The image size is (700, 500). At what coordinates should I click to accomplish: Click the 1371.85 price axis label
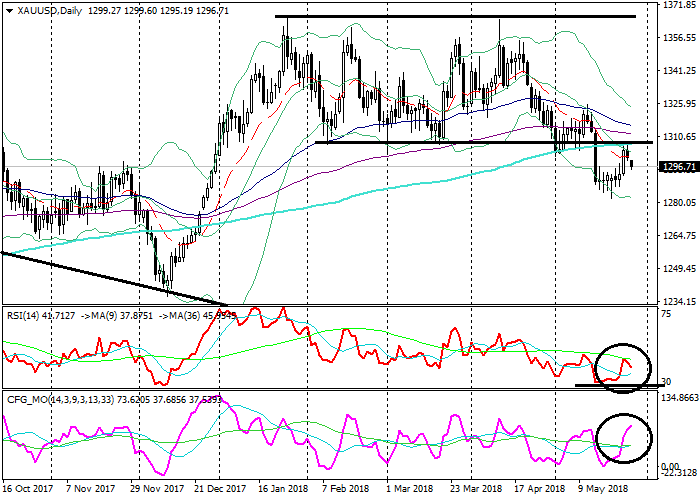pos(678,5)
